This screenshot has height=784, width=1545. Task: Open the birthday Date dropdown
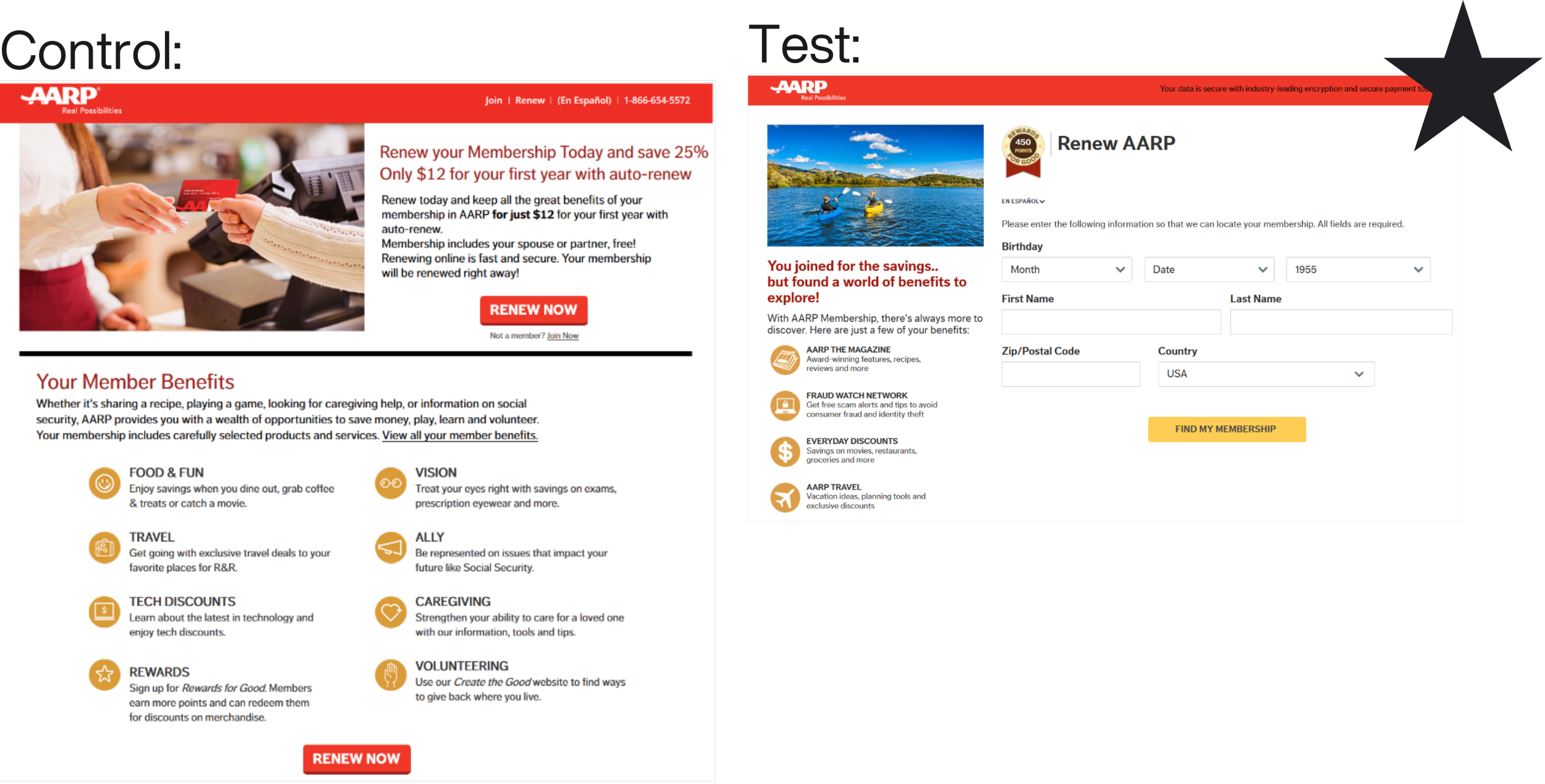[1209, 269]
